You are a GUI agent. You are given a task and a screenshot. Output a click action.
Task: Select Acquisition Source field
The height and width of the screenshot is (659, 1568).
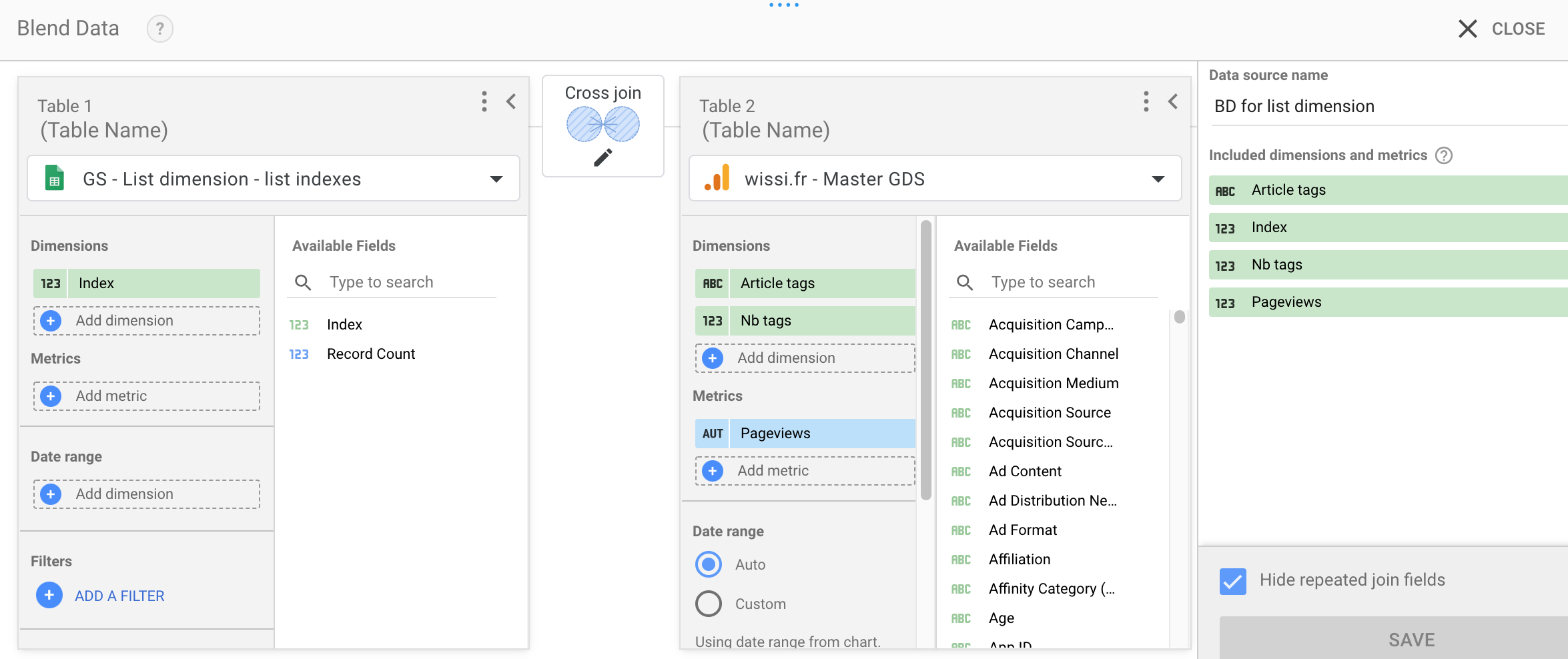click(x=1050, y=413)
